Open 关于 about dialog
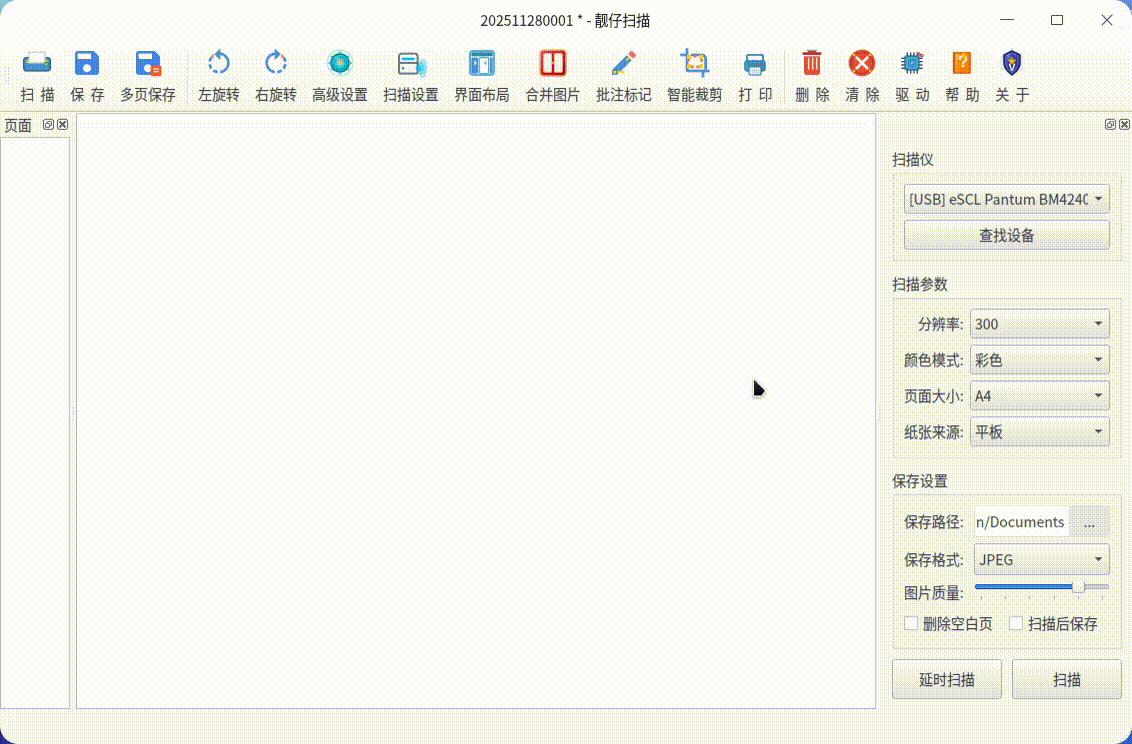Viewport: 1132px width, 744px height. [1012, 64]
